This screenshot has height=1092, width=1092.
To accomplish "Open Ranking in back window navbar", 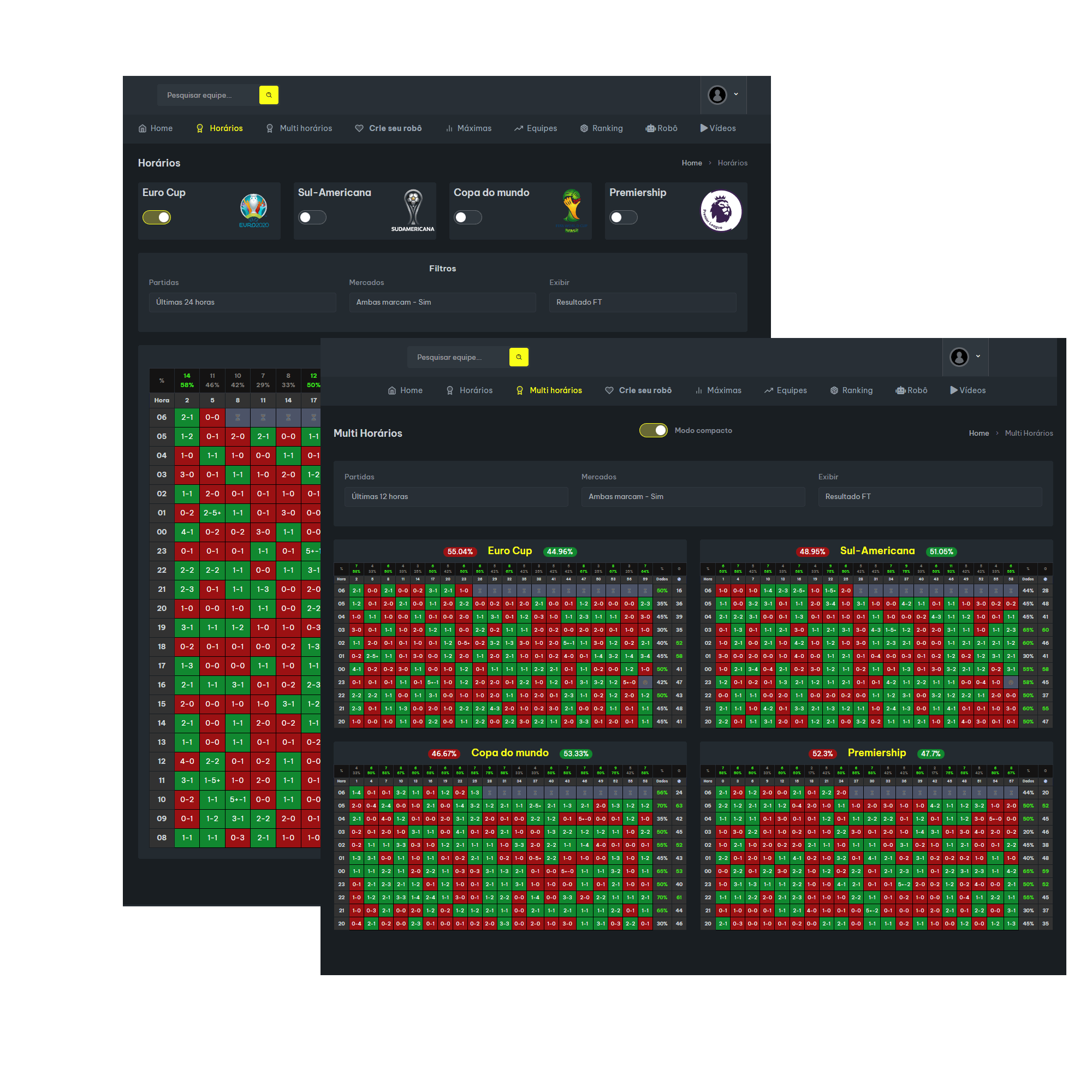I will [601, 128].
